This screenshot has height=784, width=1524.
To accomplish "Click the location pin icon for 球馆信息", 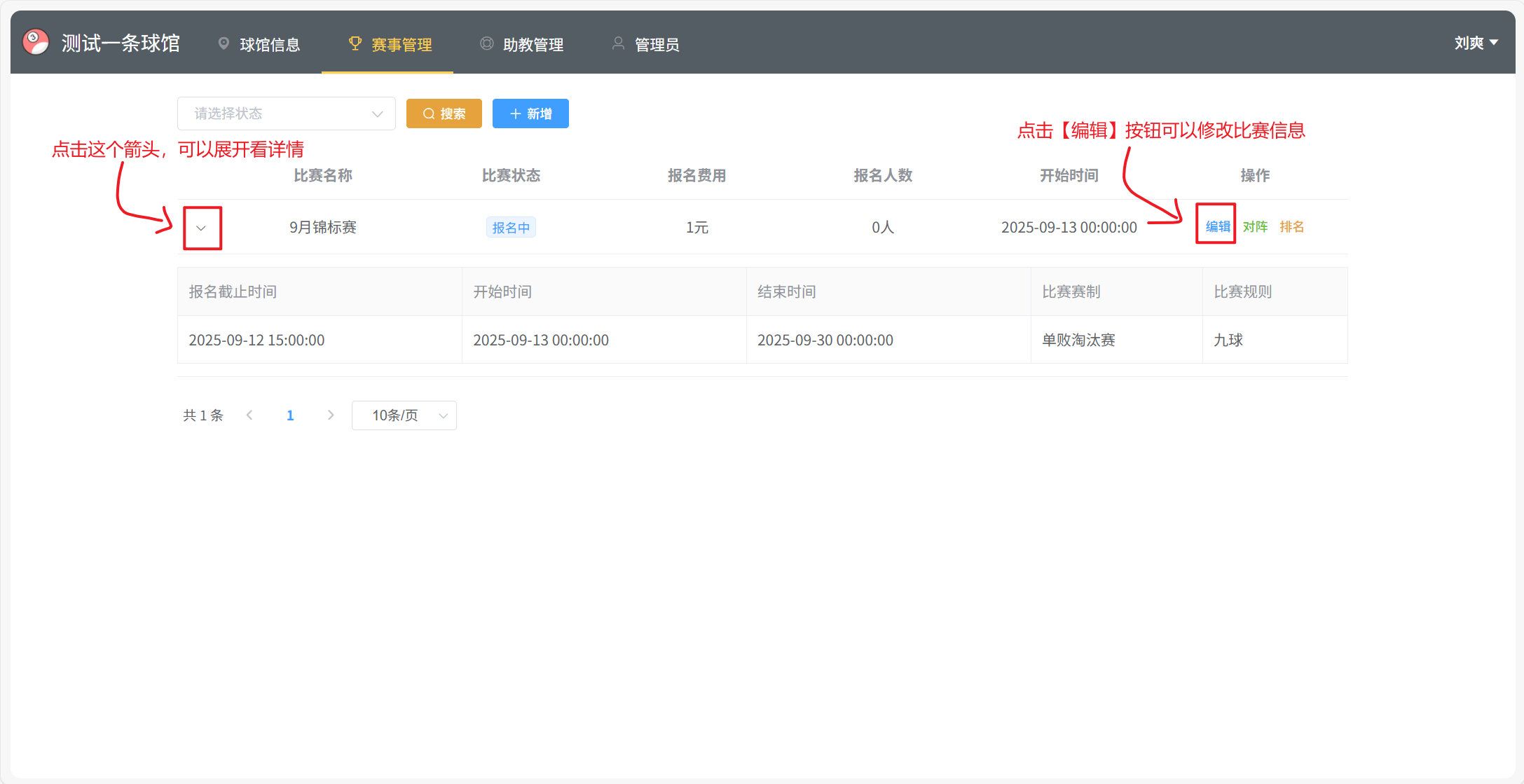I will (x=224, y=43).
